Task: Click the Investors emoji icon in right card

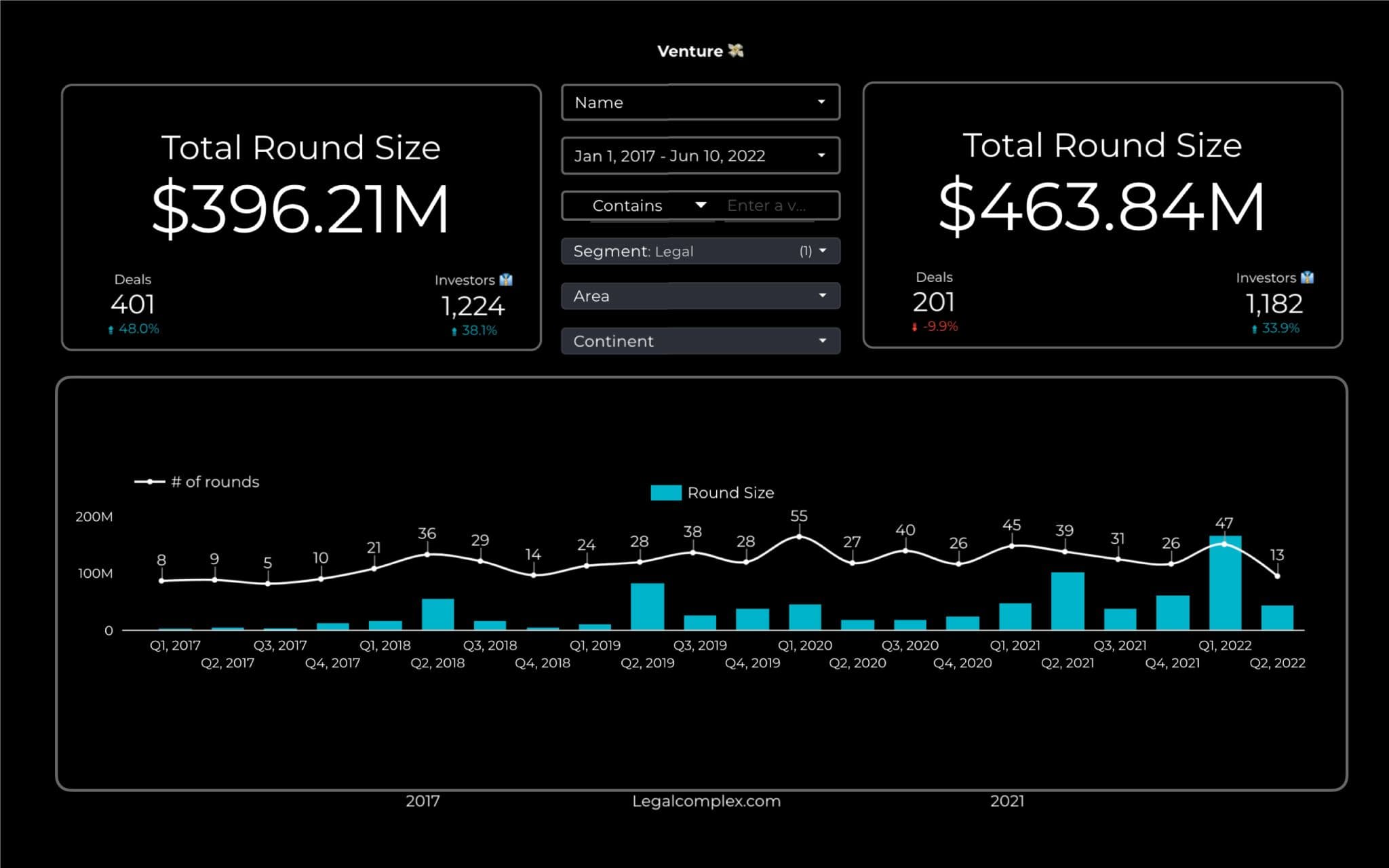Action: tap(1308, 277)
